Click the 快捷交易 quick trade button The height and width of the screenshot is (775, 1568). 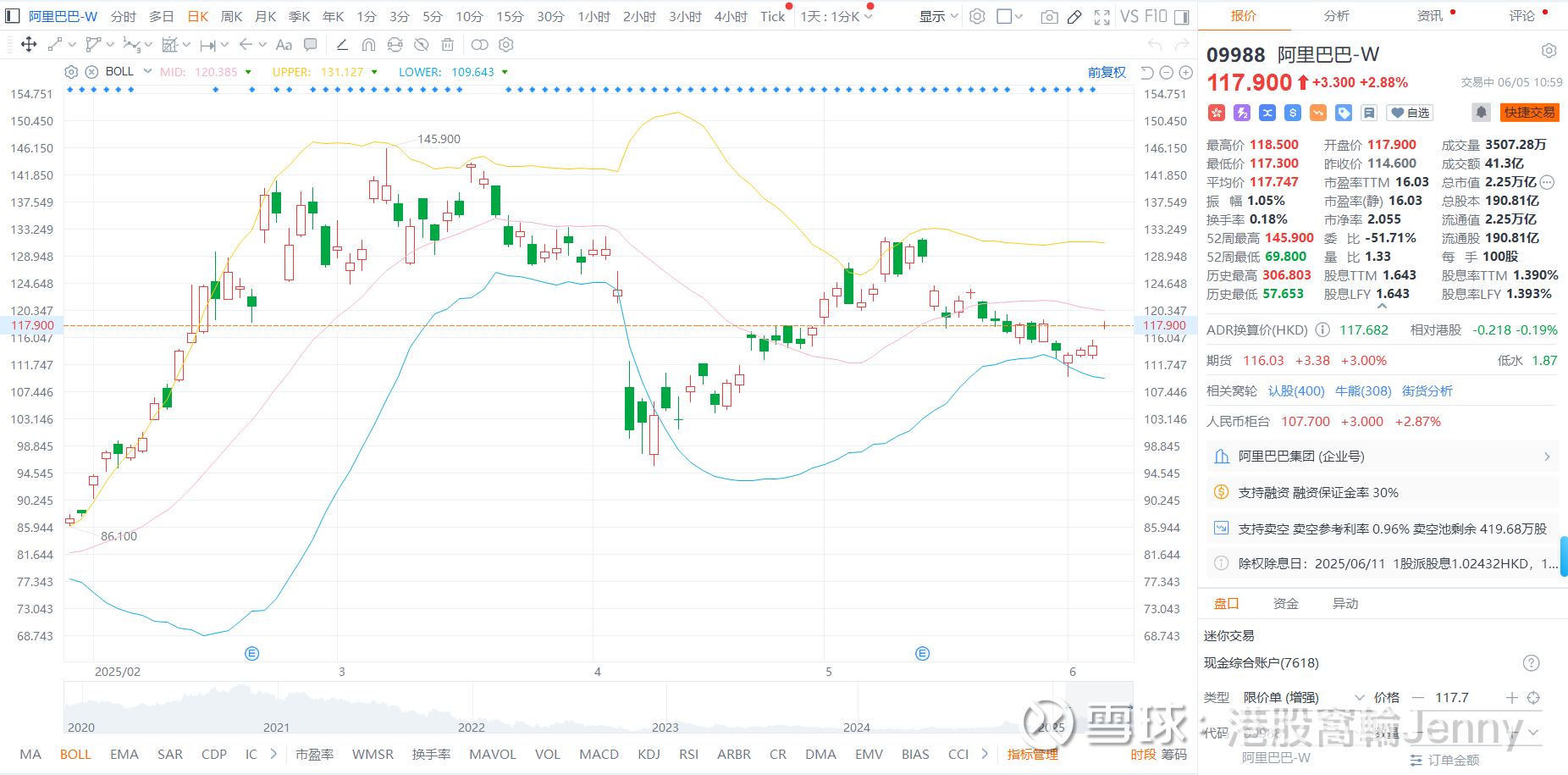[x=1529, y=112]
